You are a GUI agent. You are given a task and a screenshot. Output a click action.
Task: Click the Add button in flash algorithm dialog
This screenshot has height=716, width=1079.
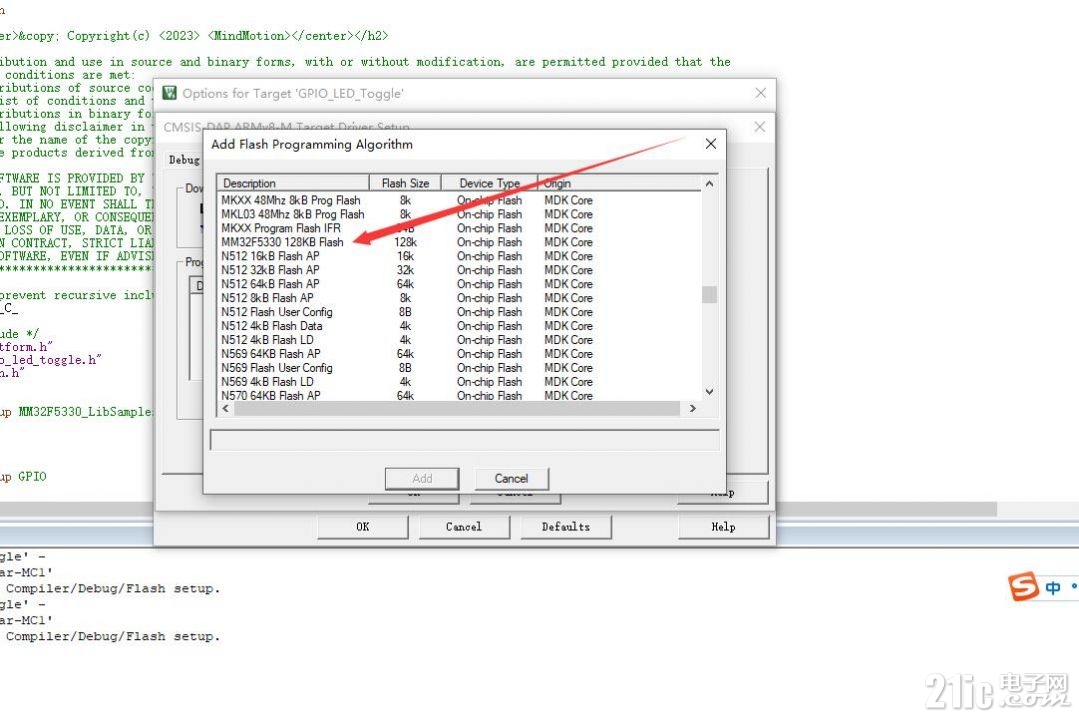(422, 478)
